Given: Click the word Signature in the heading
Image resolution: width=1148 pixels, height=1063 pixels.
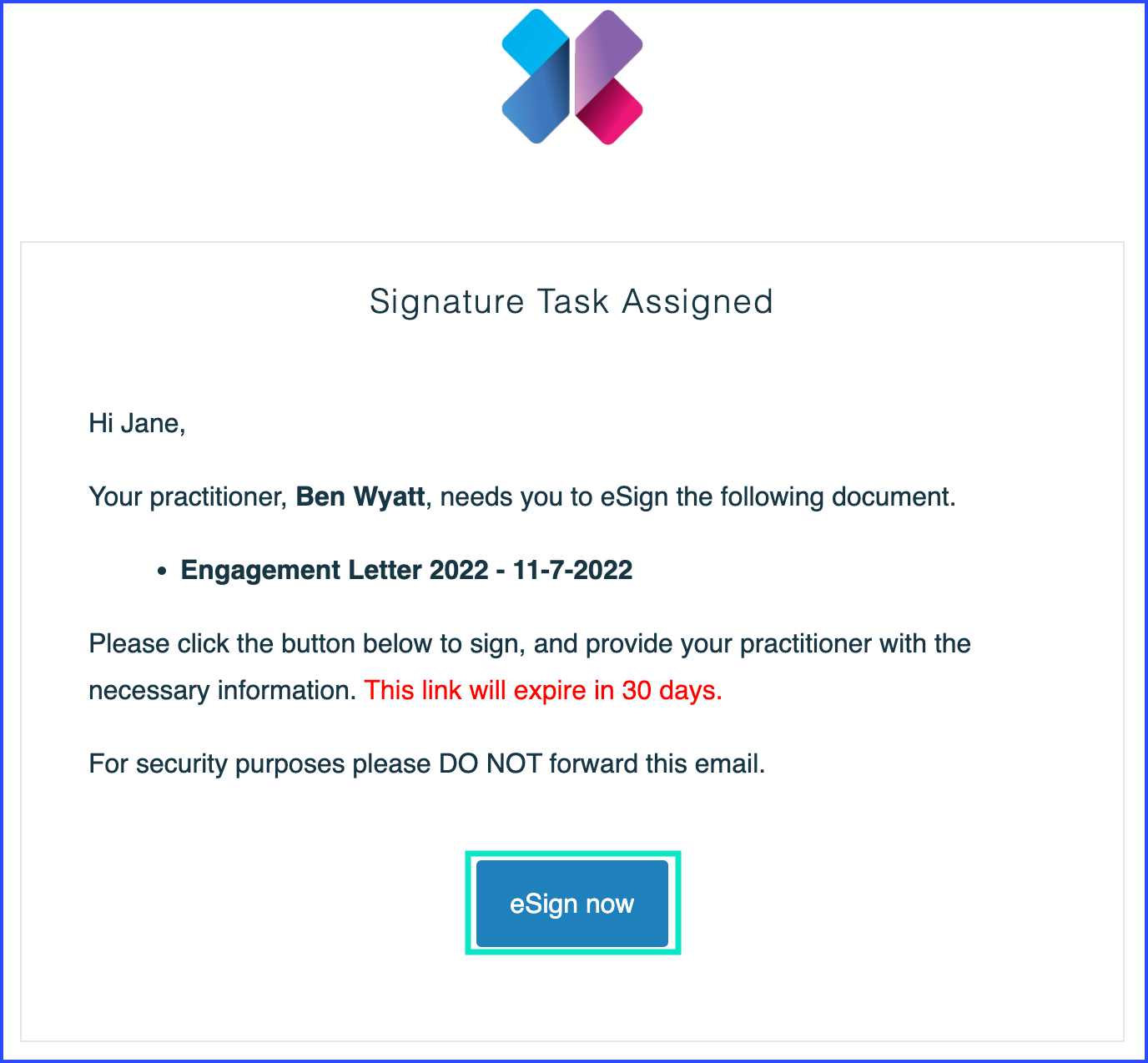Looking at the screenshot, I should click(447, 302).
